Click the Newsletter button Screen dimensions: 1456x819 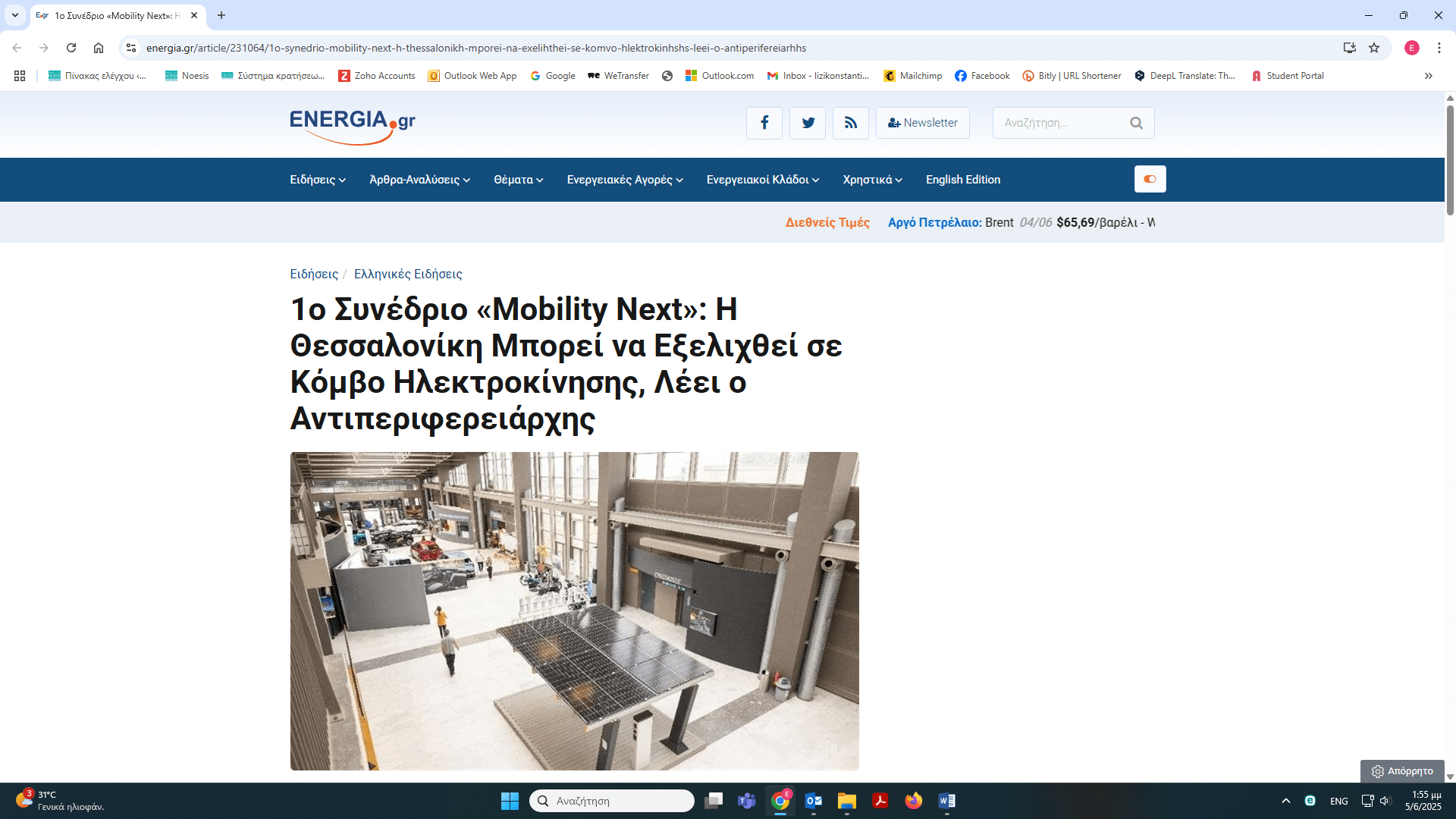[922, 123]
